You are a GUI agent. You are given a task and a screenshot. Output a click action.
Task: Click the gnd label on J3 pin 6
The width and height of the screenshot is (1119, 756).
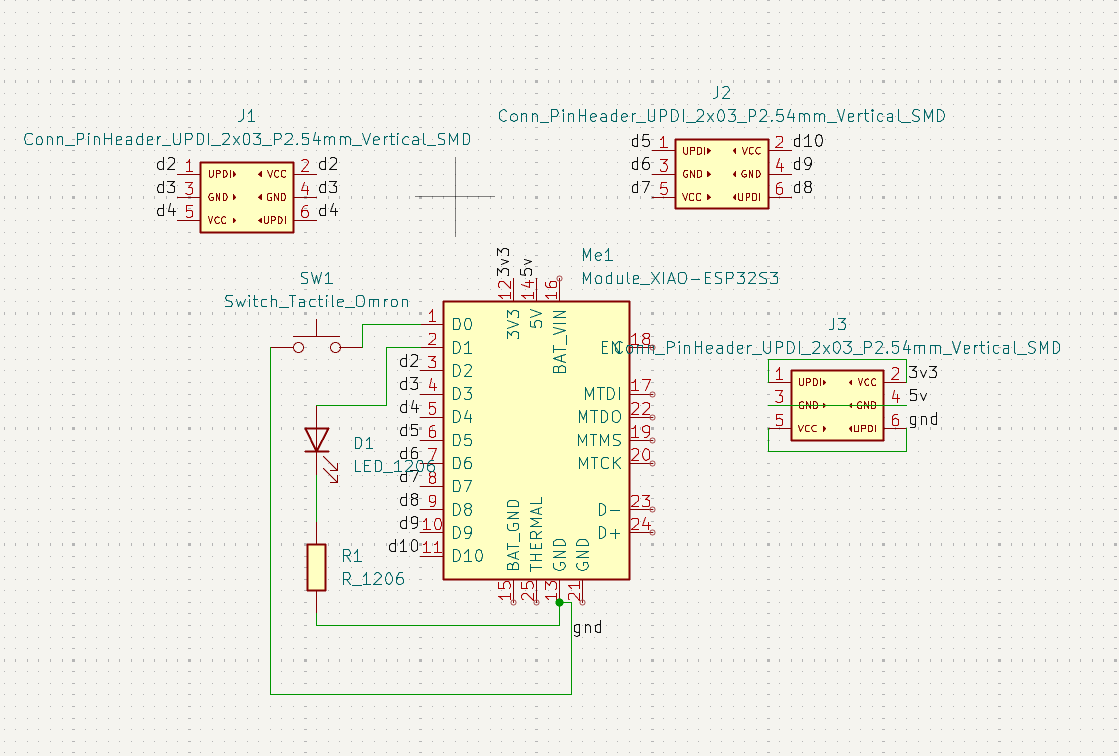click(923, 419)
